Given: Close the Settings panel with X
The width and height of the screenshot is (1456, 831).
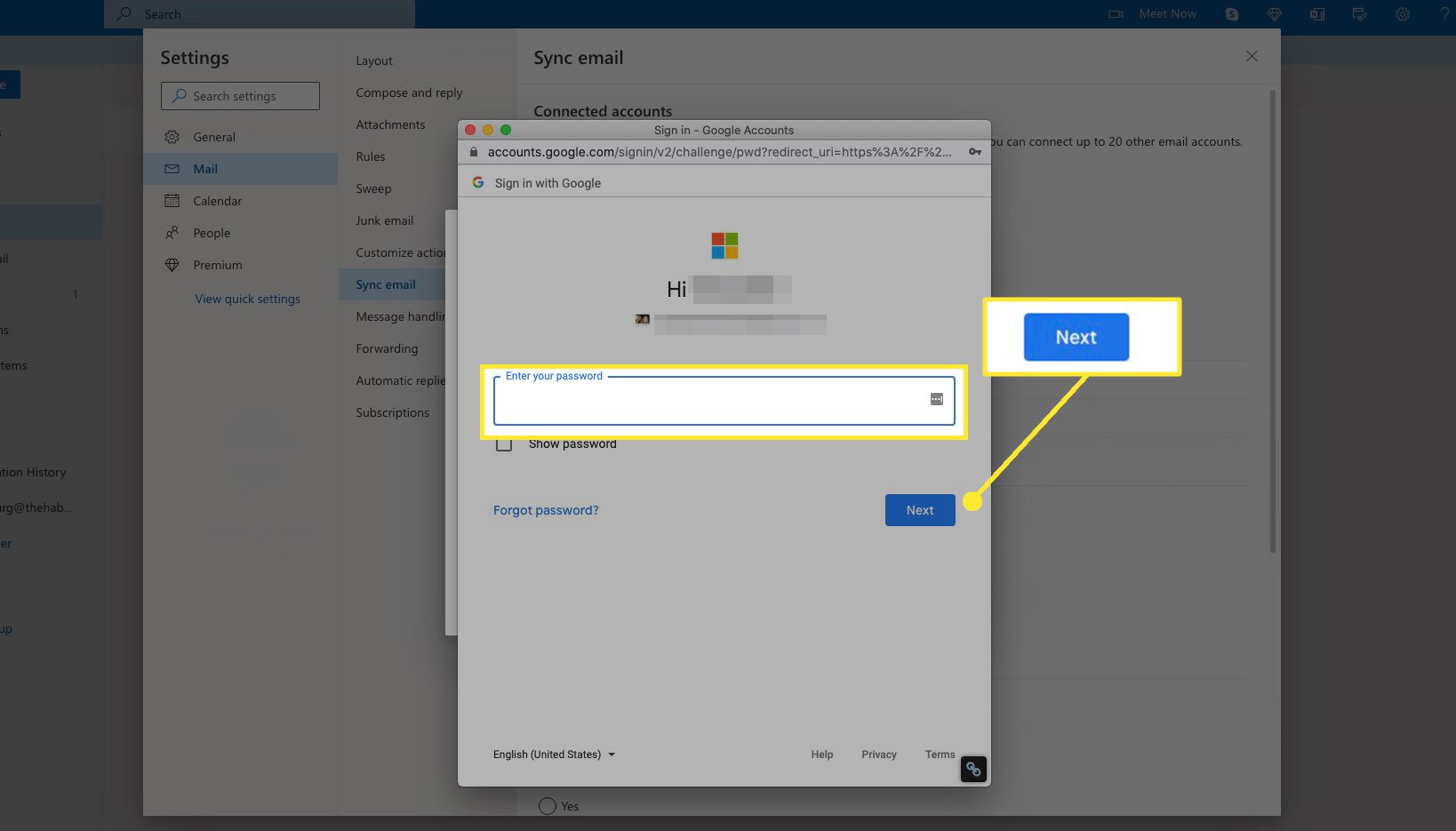Looking at the screenshot, I should point(1252,56).
